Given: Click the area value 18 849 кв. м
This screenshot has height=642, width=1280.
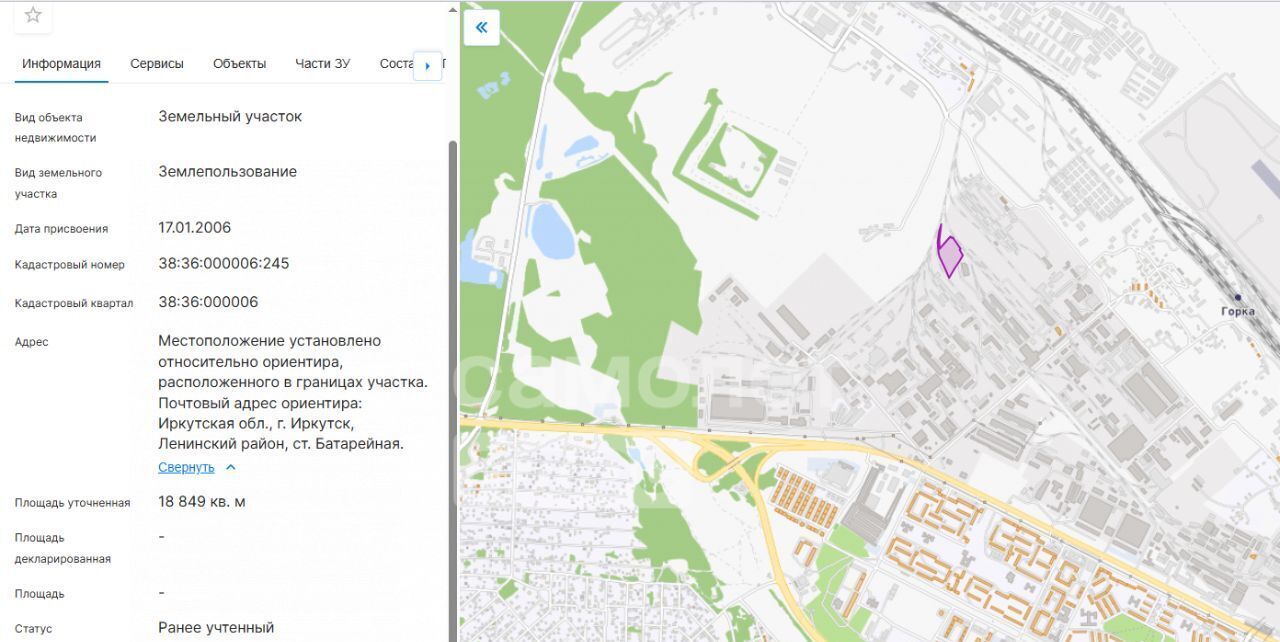Looking at the screenshot, I should [x=201, y=502].
